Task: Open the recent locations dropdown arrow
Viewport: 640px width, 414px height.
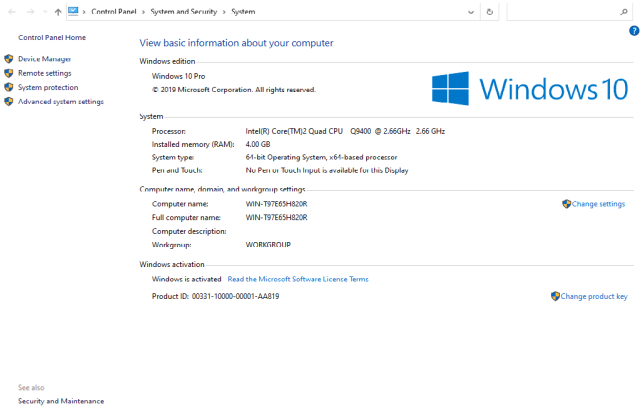Action: pyautogui.click(x=42, y=11)
